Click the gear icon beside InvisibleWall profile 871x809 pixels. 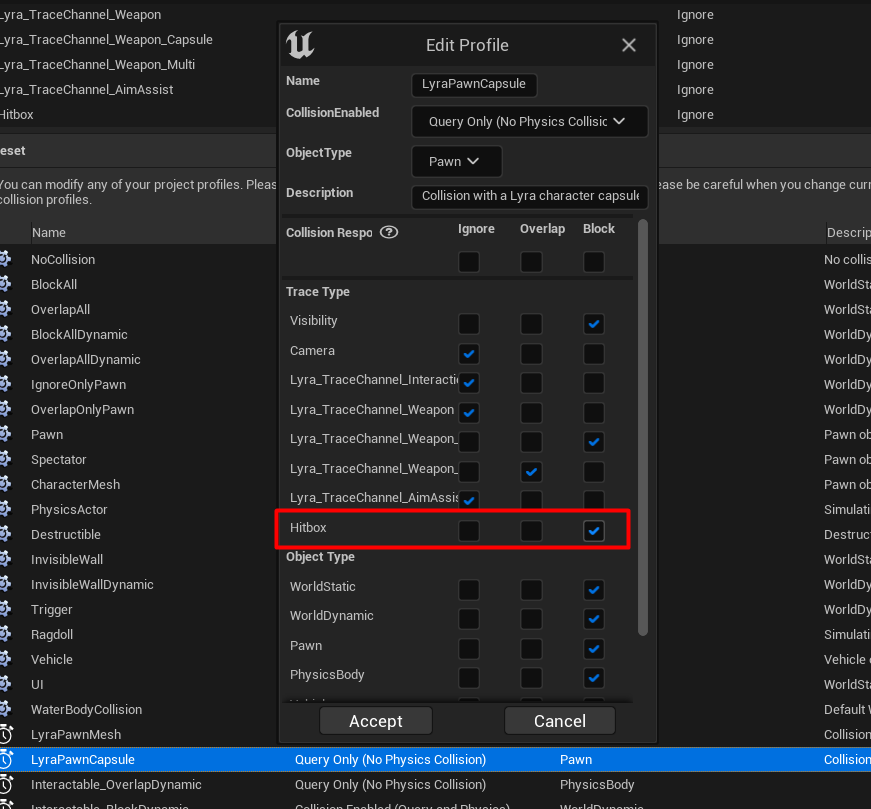[5, 559]
